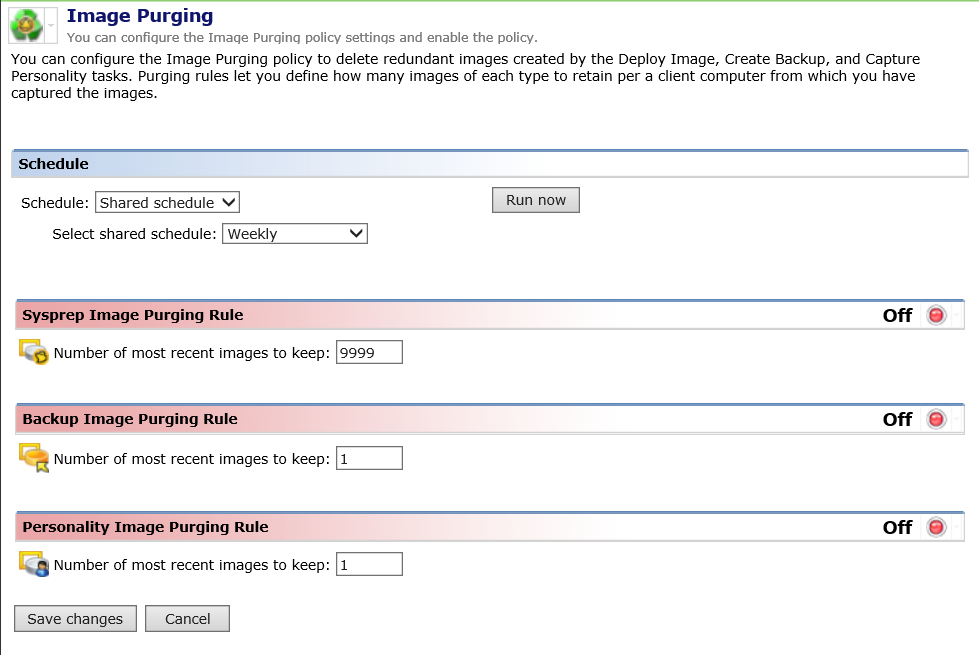Click the Image Purging recycle policy icon
The width and height of the screenshot is (979, 655).
(25, 24)
